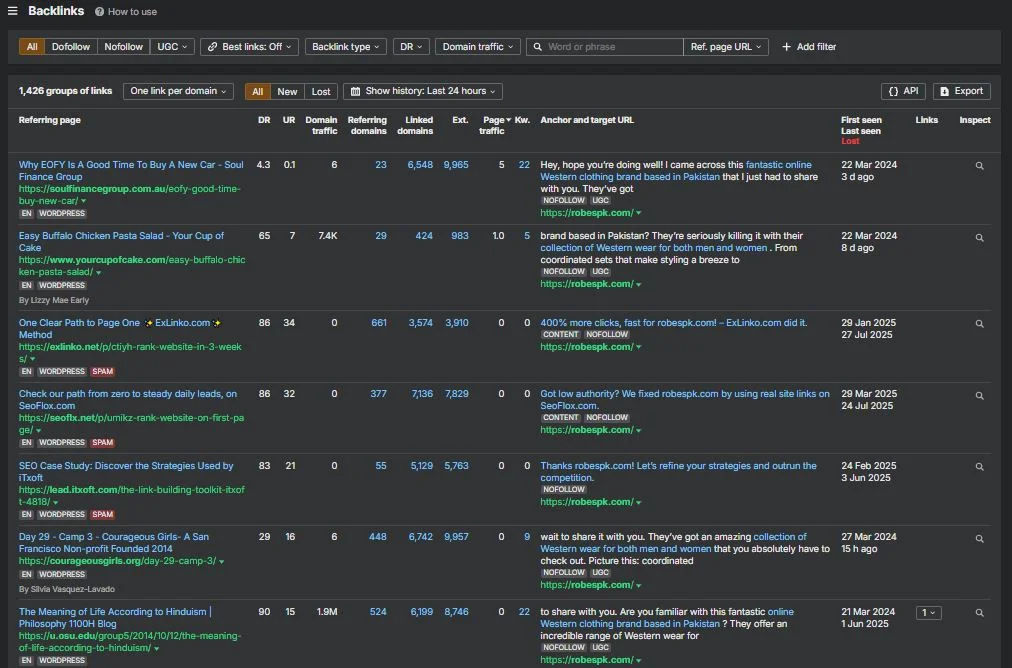Open the Ref. page URL dropdown
The width and height of the screenshot is (1012, 668).
click(x=726, y=46)
